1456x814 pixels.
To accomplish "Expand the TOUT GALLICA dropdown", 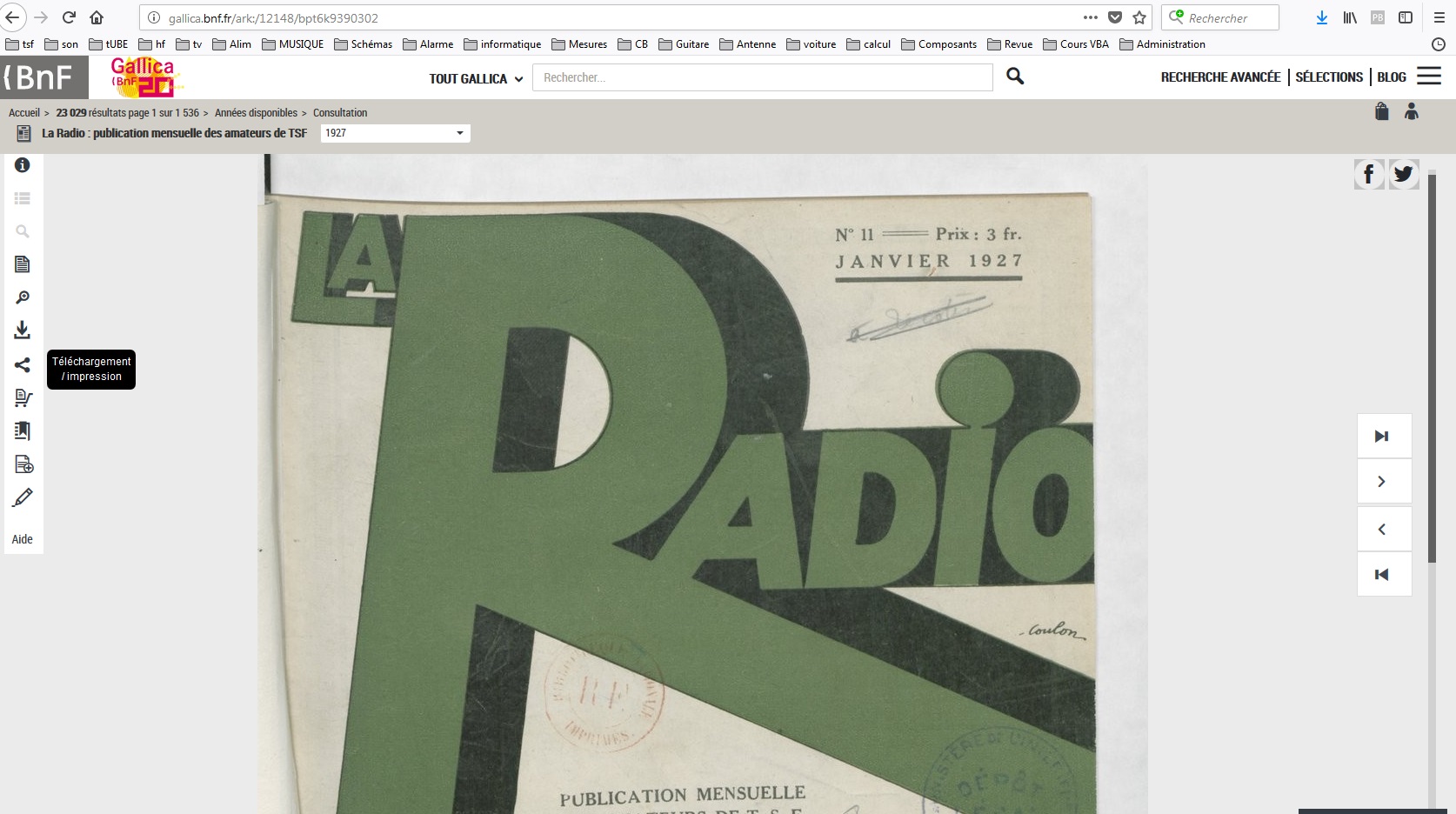I will coord(476,78).
